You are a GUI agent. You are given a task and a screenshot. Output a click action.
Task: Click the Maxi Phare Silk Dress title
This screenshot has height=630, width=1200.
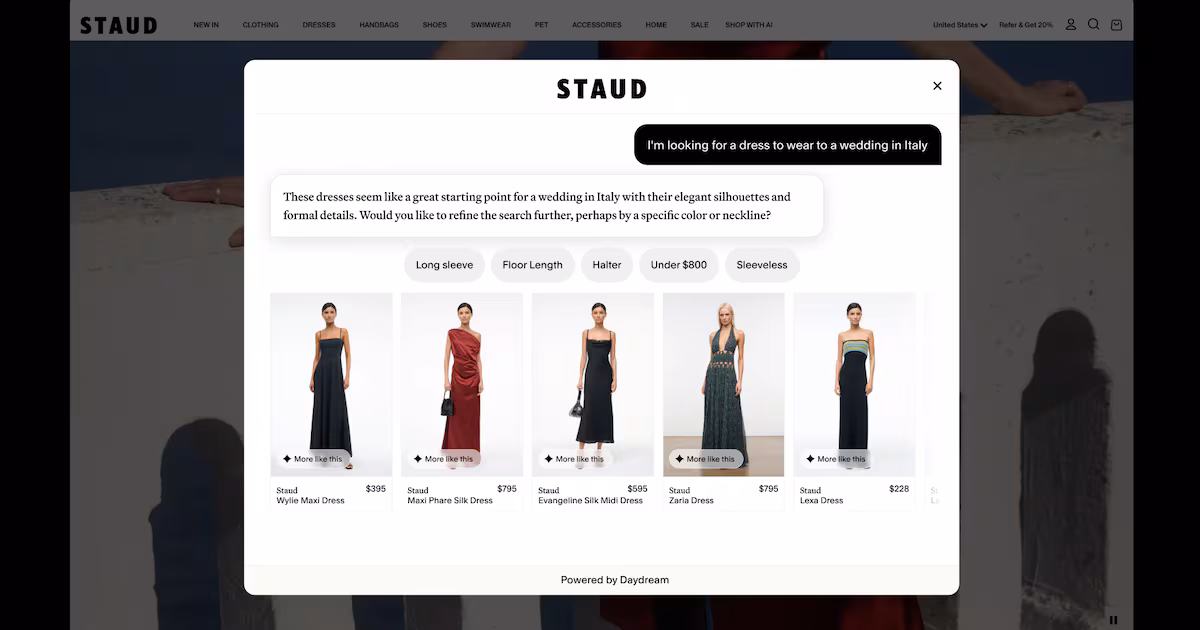[450, 501]
